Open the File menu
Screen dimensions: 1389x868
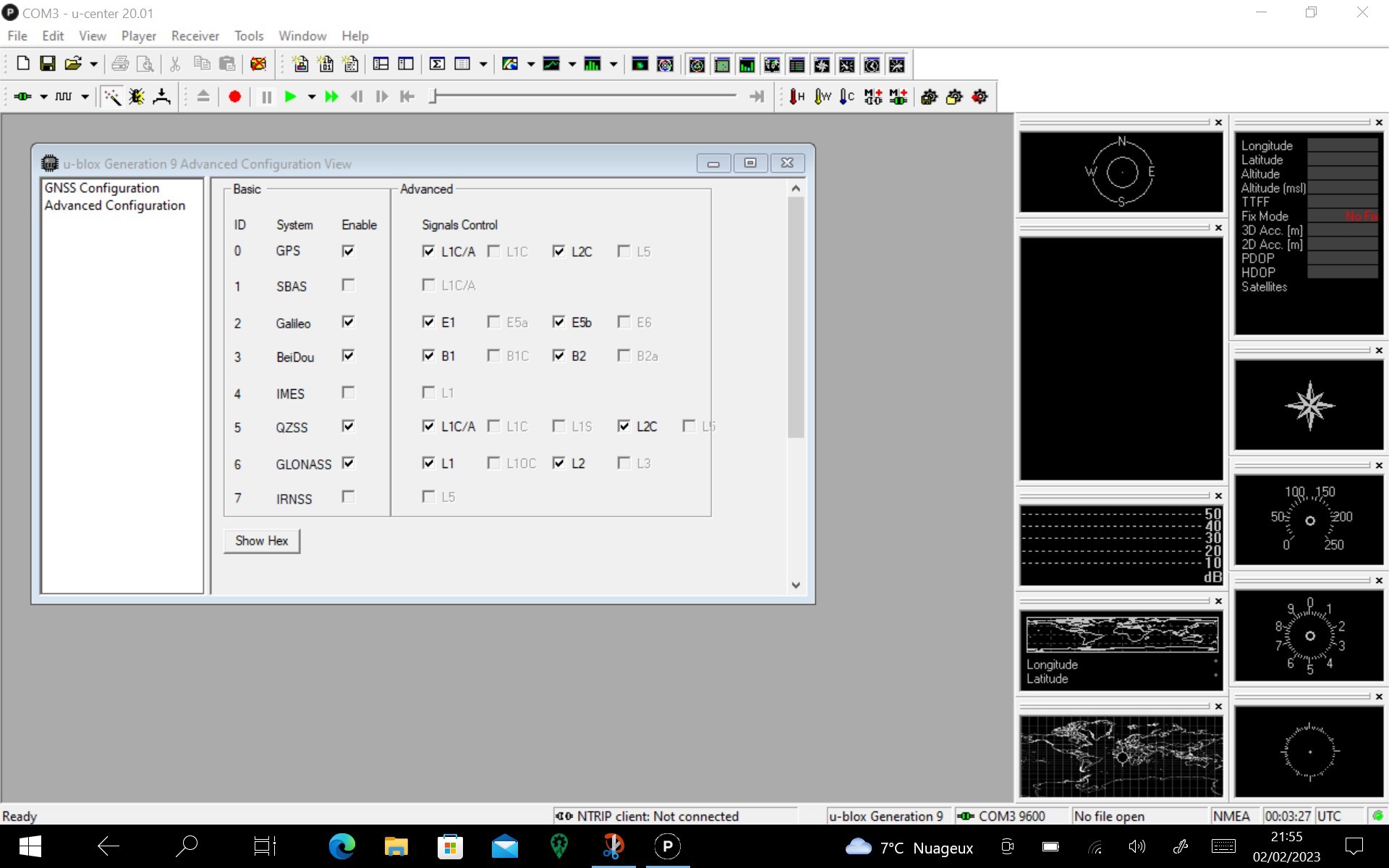[17, 35]
